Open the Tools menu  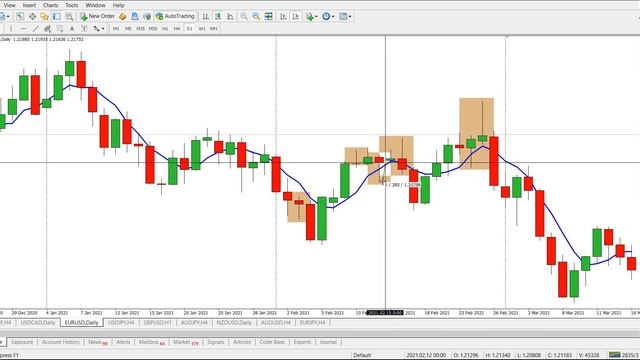click(x=72, y=5)
